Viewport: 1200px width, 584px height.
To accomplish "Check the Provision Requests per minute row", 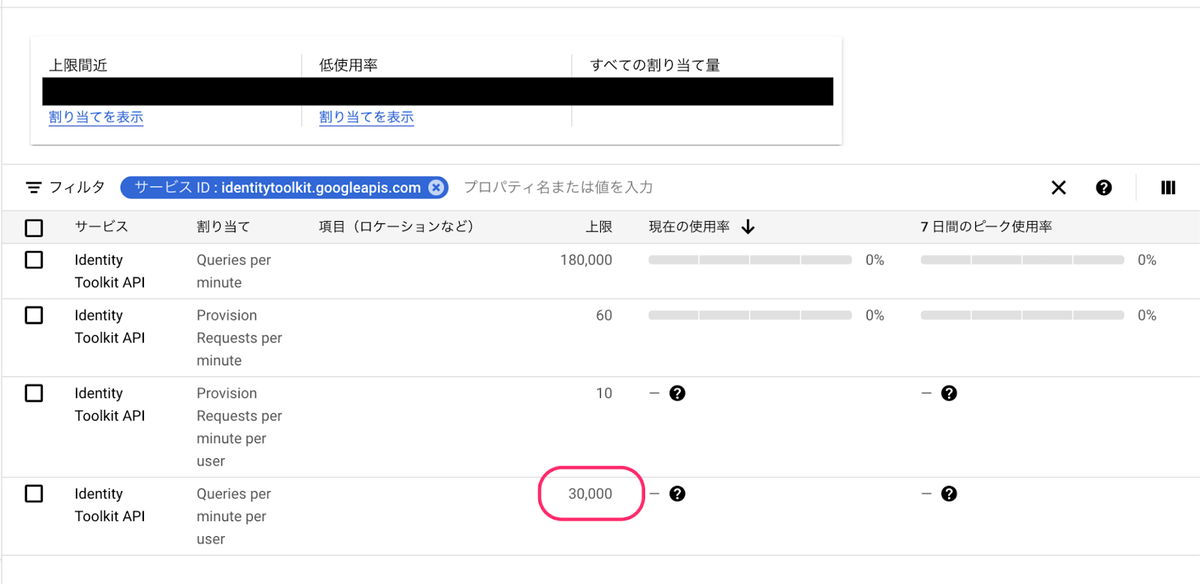I will [33, 315].
